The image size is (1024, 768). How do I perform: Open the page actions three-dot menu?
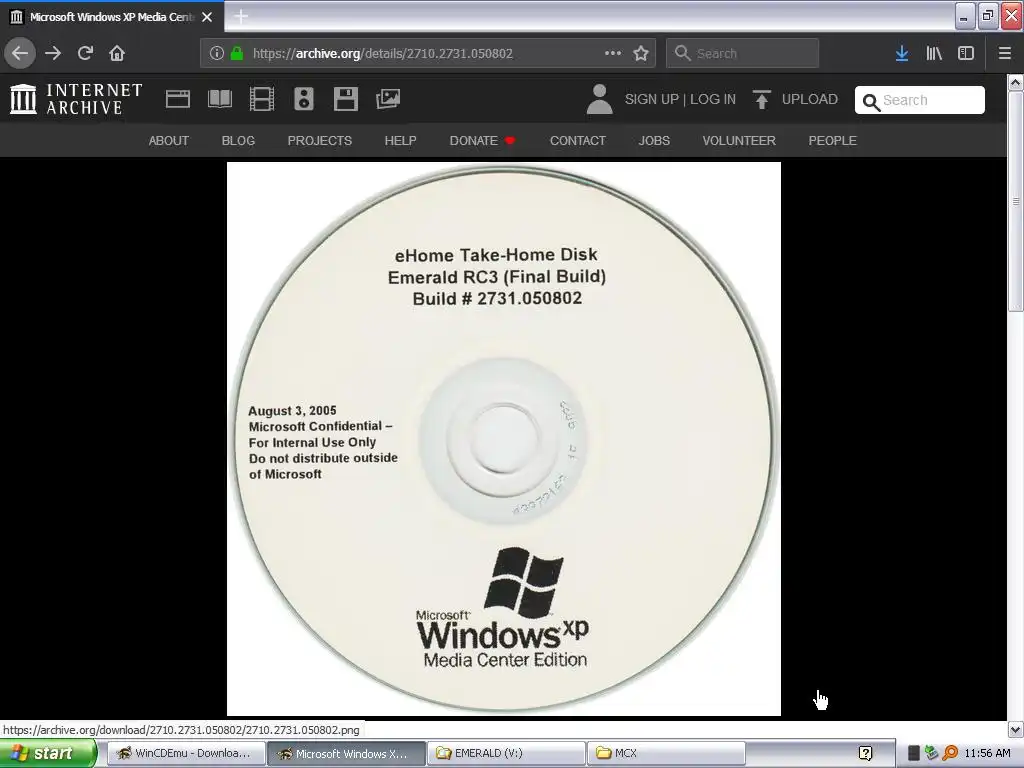(x=613, y=53)
